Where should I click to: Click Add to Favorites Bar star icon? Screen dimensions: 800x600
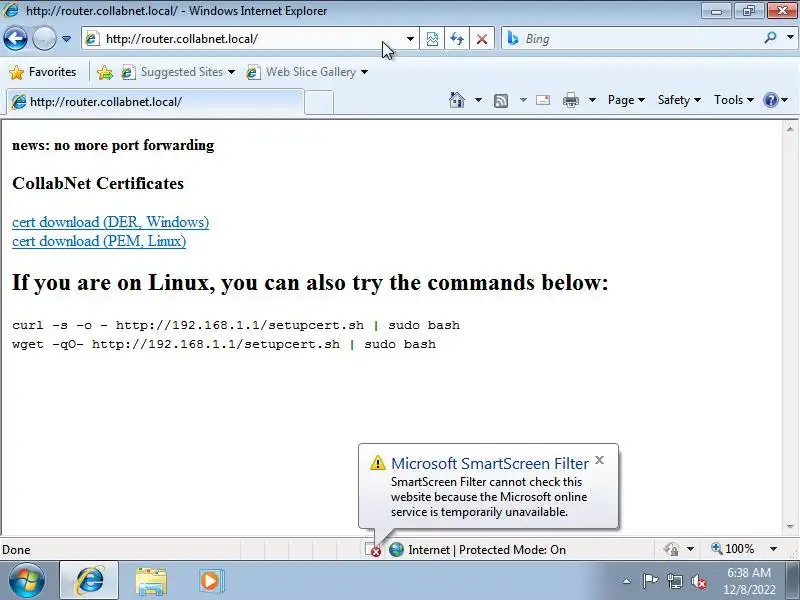(x=105, y=72)
